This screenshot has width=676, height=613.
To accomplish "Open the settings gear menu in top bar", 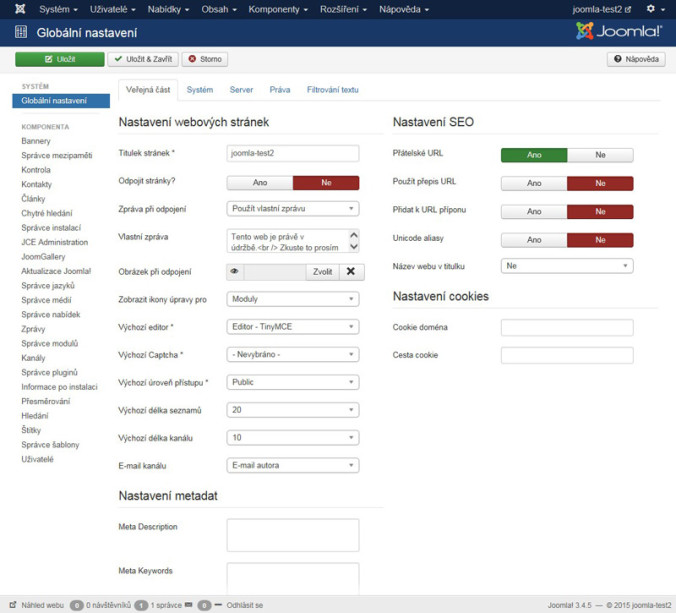I will point(653,9).
